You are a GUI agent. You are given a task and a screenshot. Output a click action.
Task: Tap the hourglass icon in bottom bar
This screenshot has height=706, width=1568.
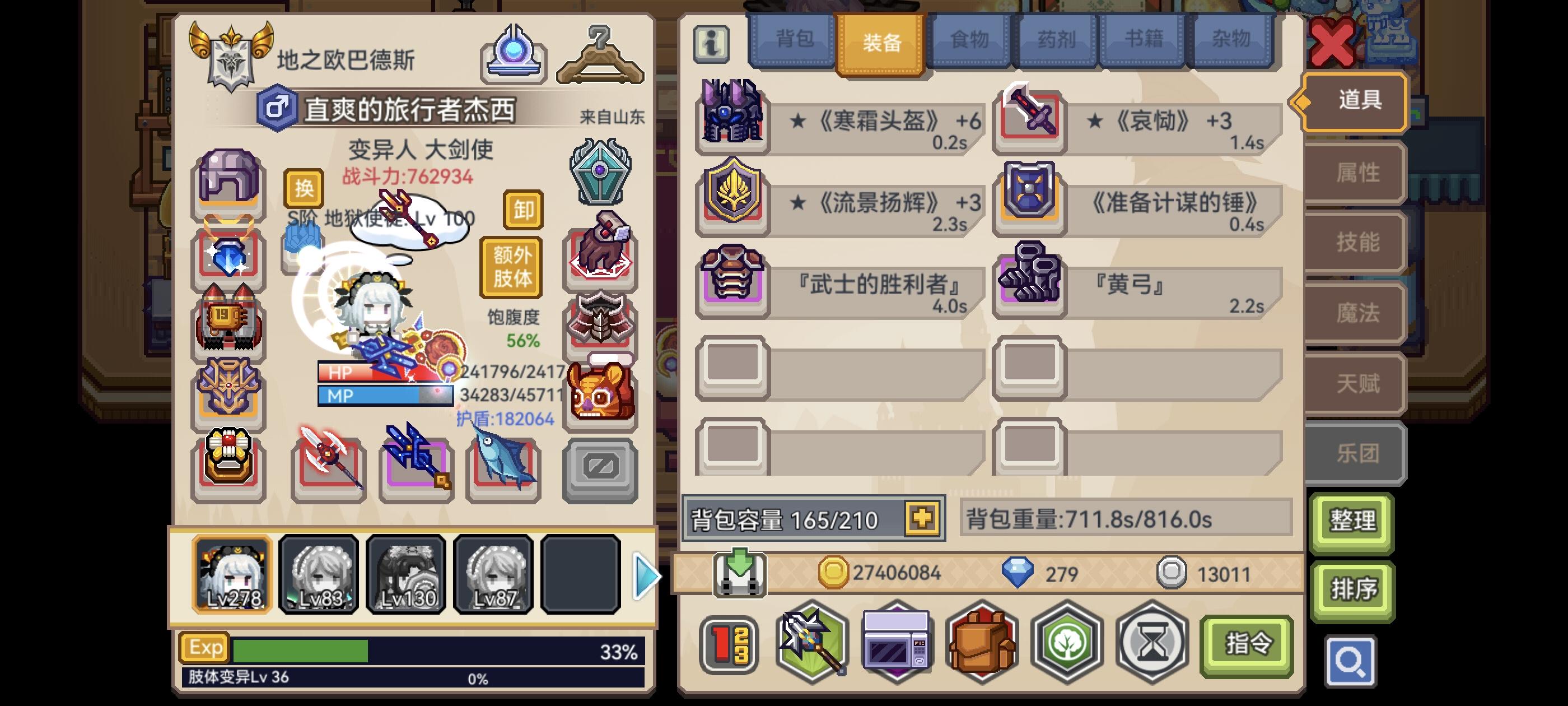pos(1152,642)
